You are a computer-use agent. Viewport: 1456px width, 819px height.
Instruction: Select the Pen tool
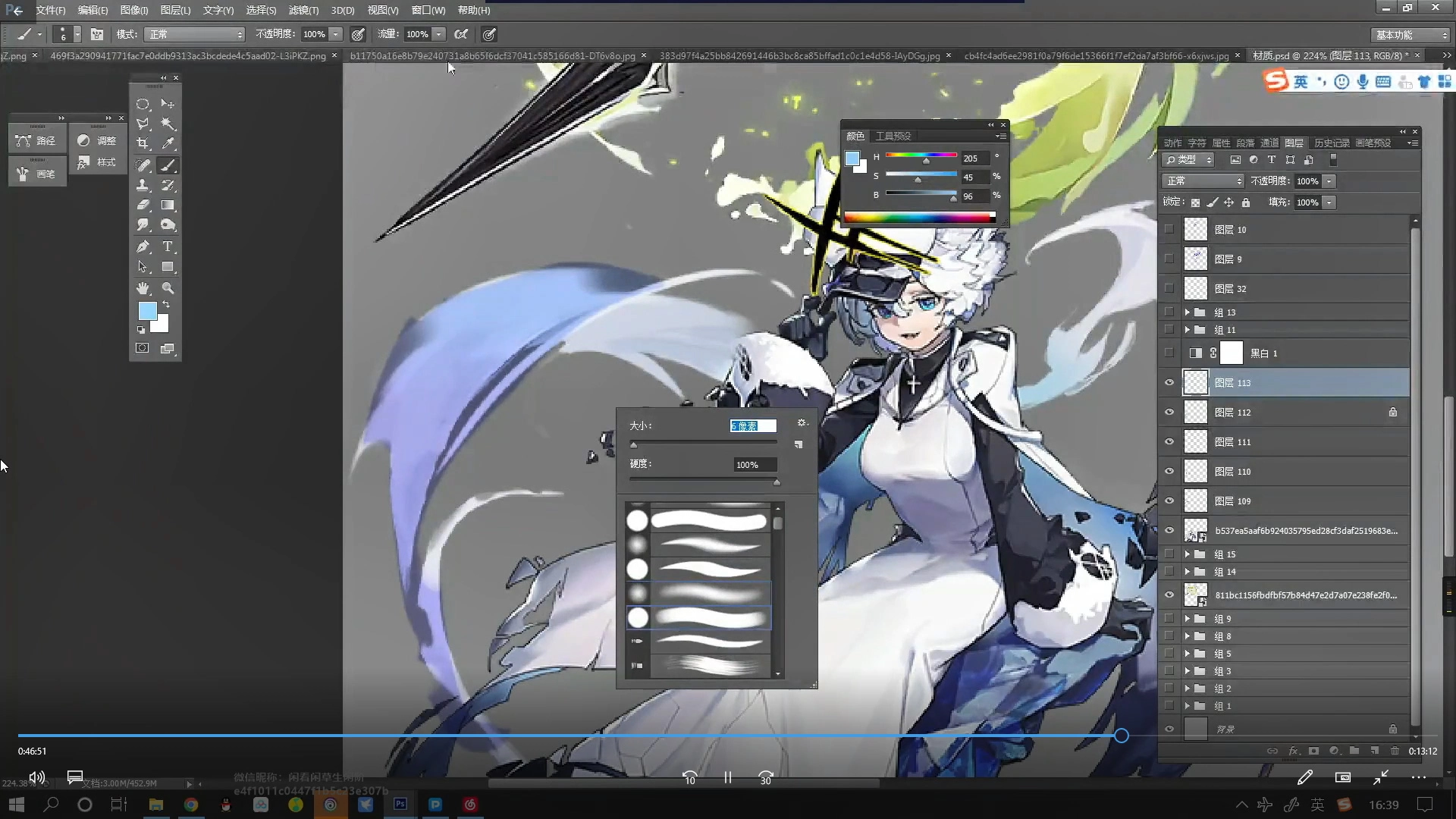143,246
